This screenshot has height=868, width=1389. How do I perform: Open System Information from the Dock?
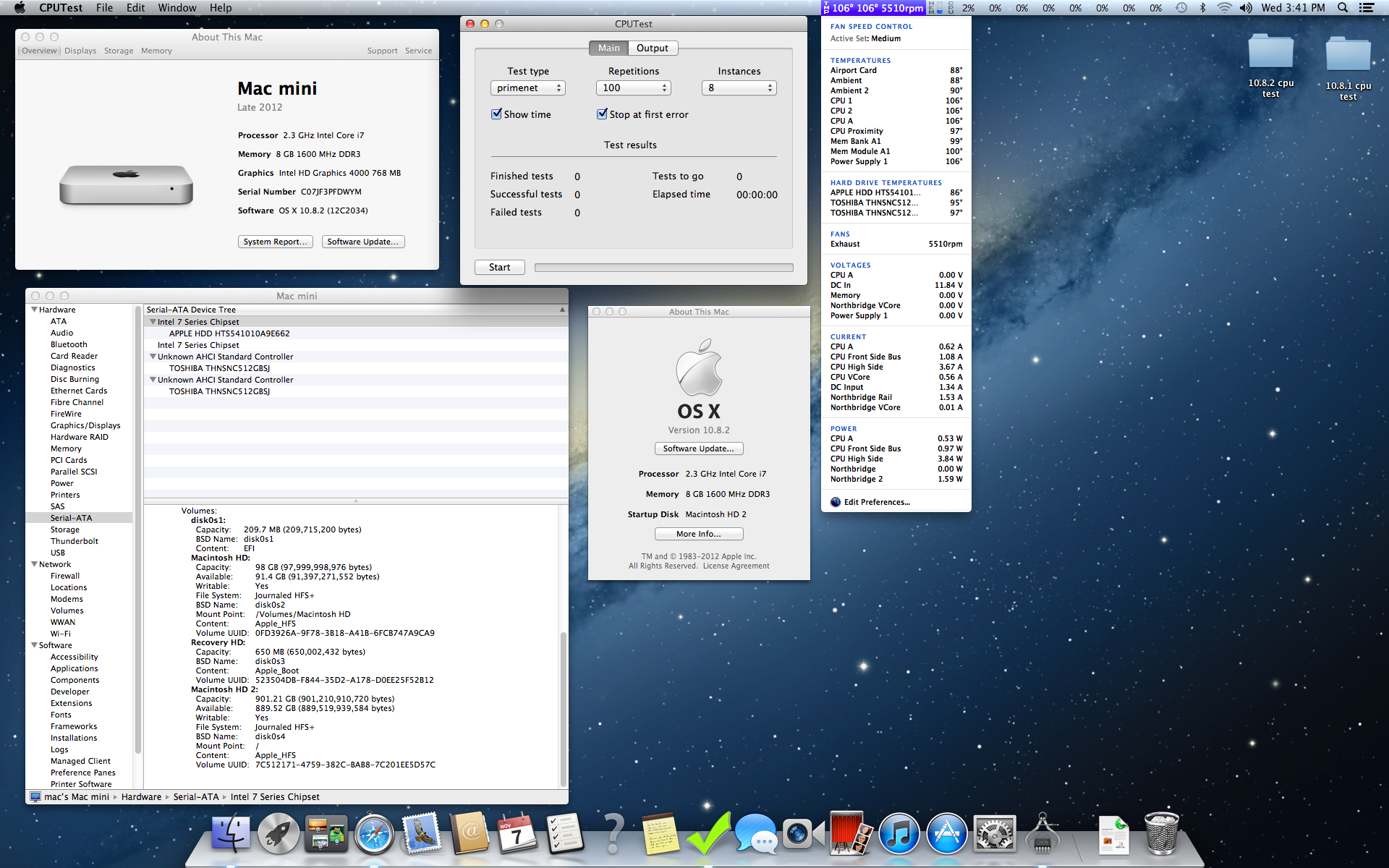pyautogui.click(x=1042, y=834)
